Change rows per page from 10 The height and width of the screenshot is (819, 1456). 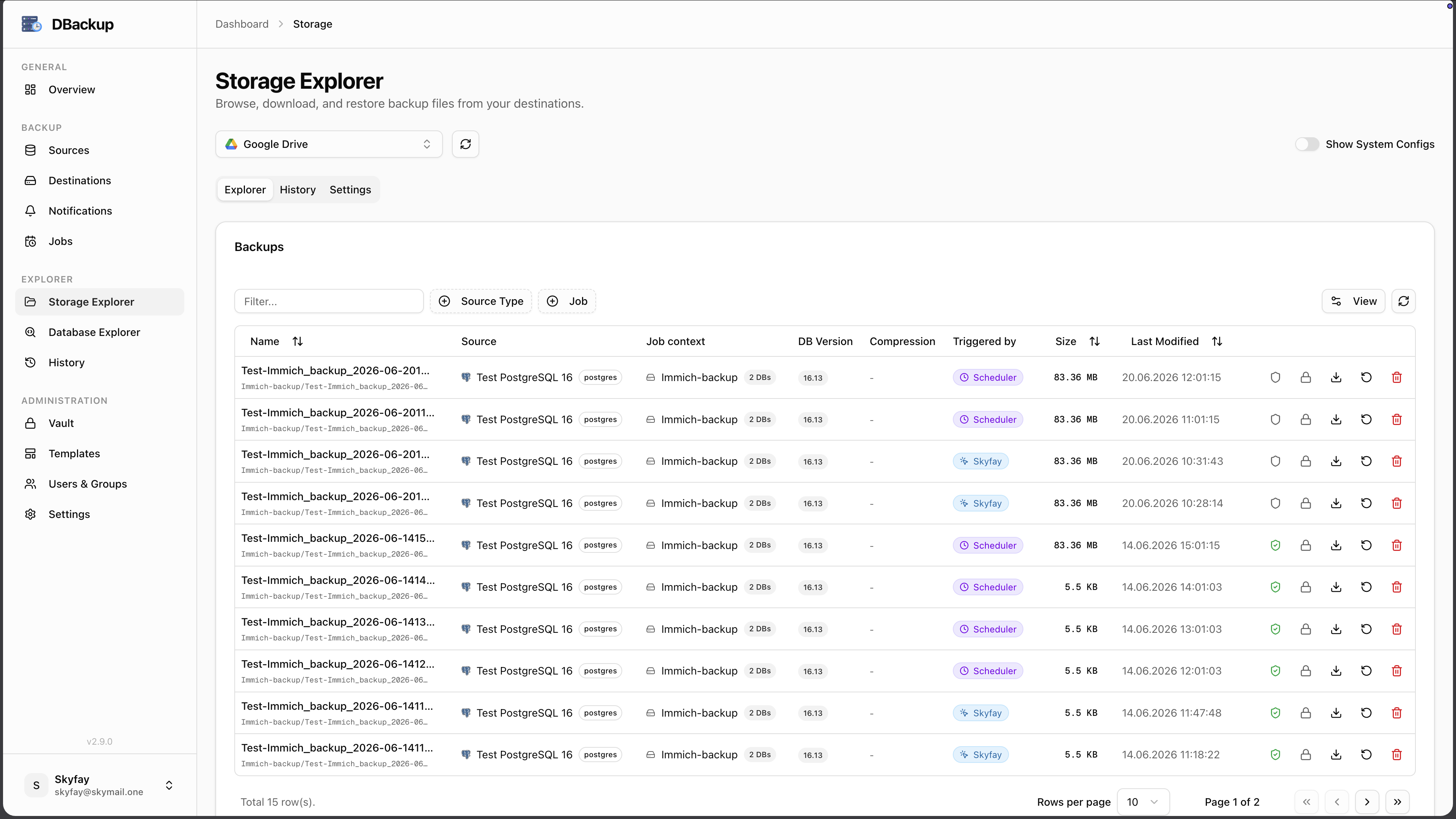(1143, 802)
